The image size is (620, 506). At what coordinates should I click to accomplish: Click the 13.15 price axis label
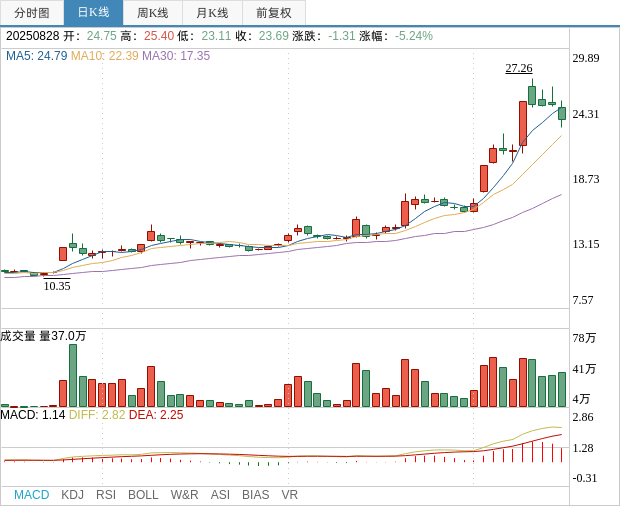[586, 244]
